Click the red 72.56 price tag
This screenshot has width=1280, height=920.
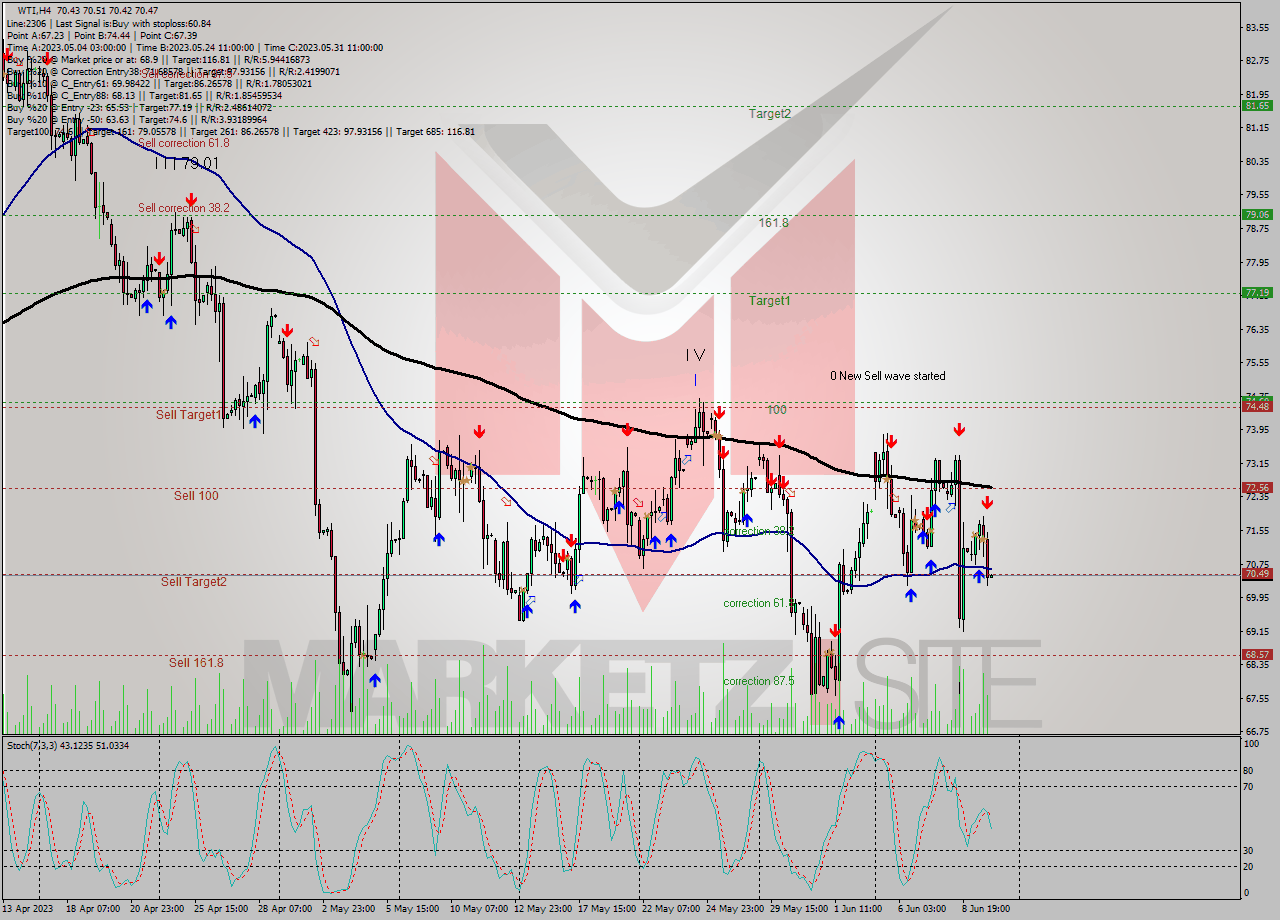pos(1257,488)
